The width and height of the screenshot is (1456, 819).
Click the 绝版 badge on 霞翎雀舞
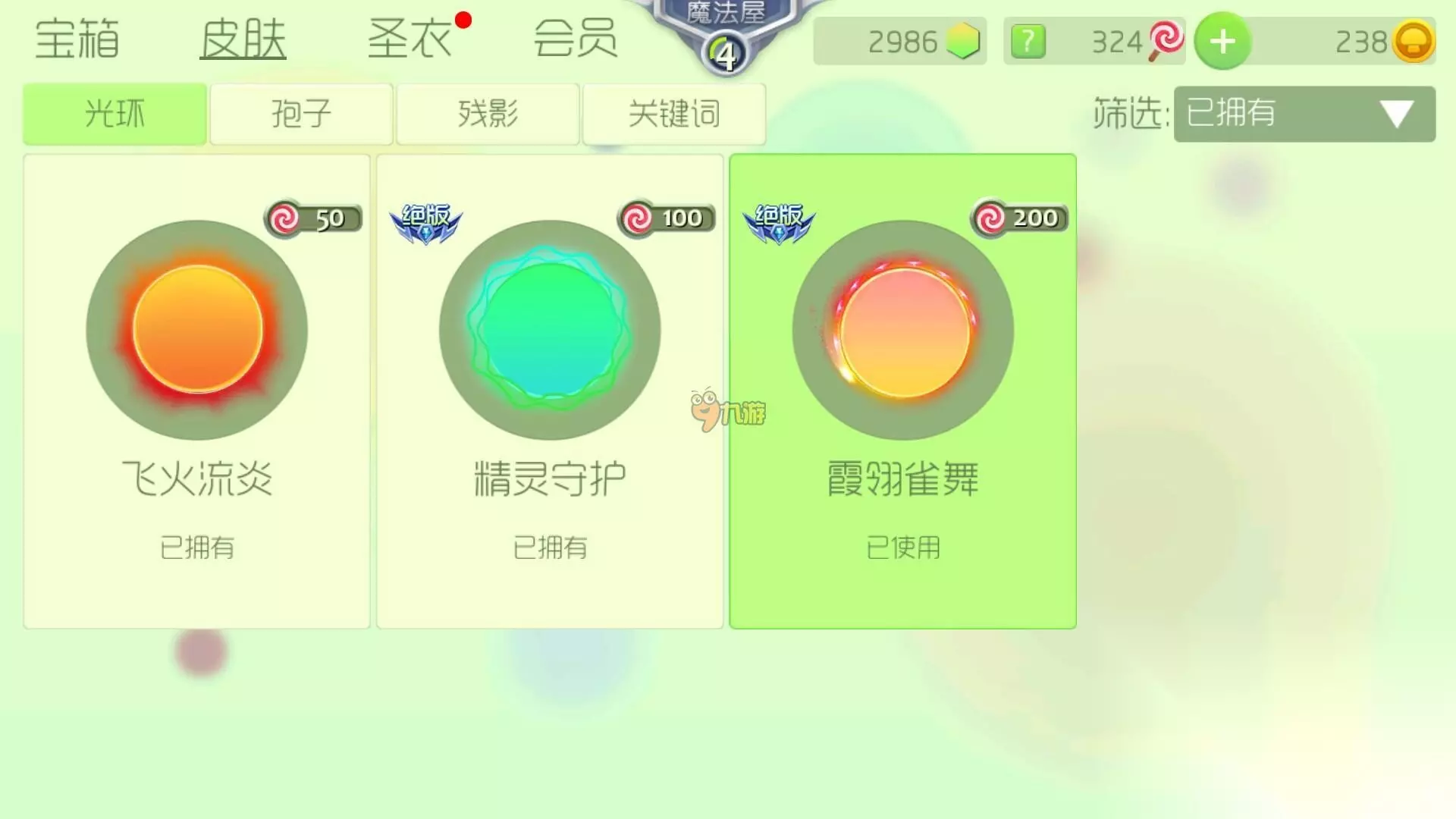pyautogui.click(x=779, y=223)
